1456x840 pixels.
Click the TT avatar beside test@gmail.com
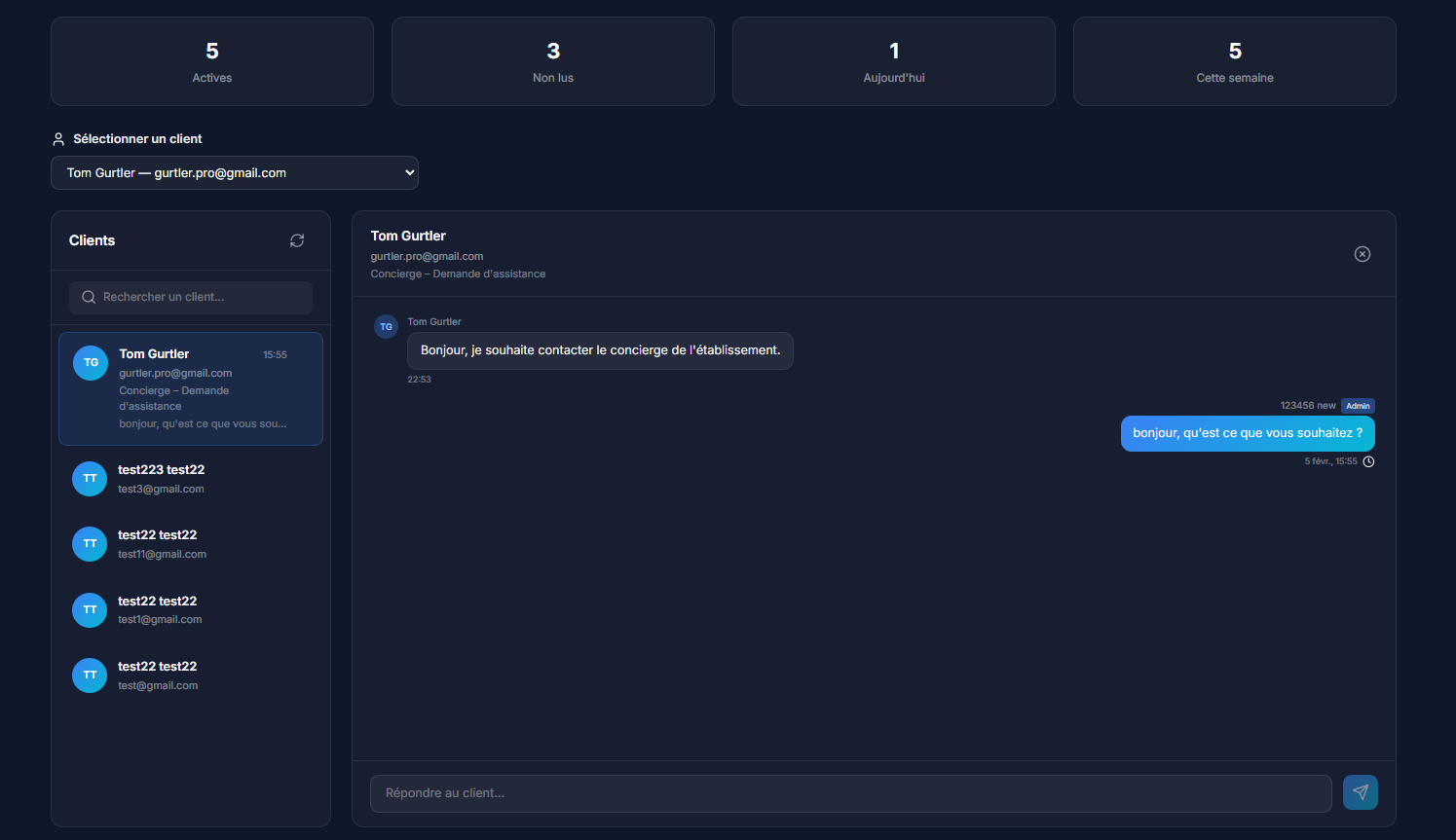(x=90, y=676)
